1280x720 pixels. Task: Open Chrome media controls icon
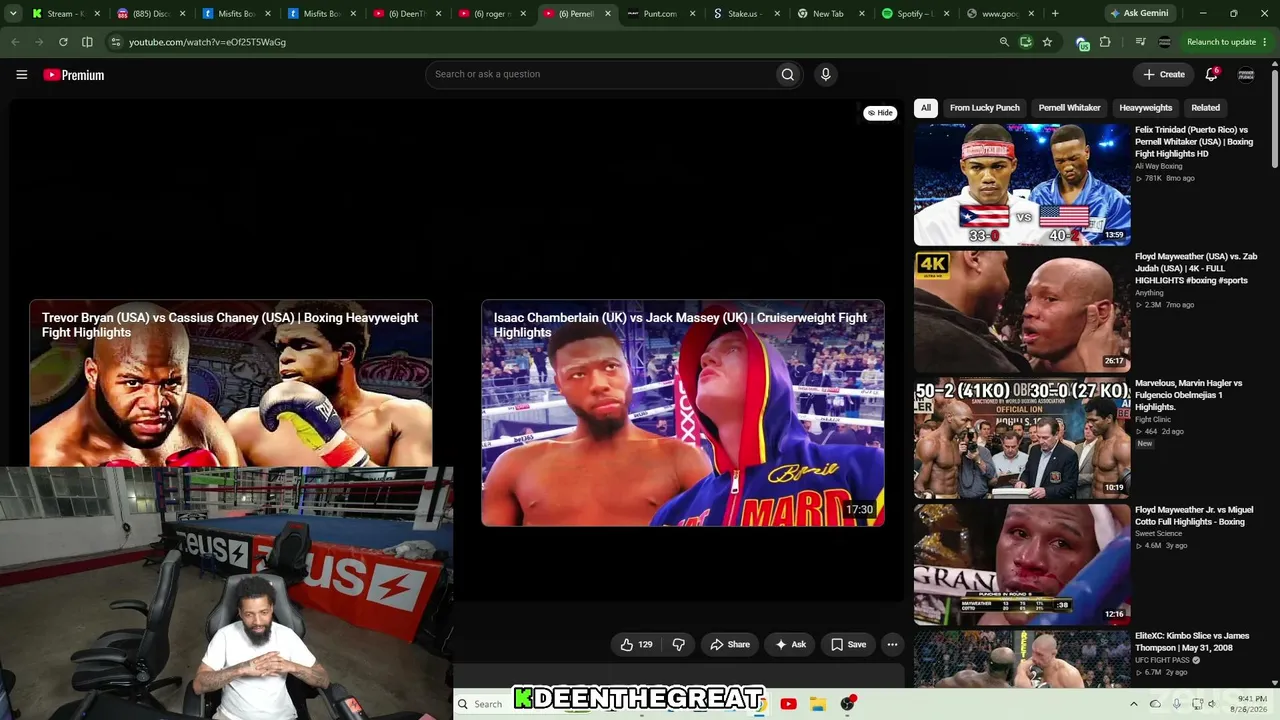[x=1140, y=42]
